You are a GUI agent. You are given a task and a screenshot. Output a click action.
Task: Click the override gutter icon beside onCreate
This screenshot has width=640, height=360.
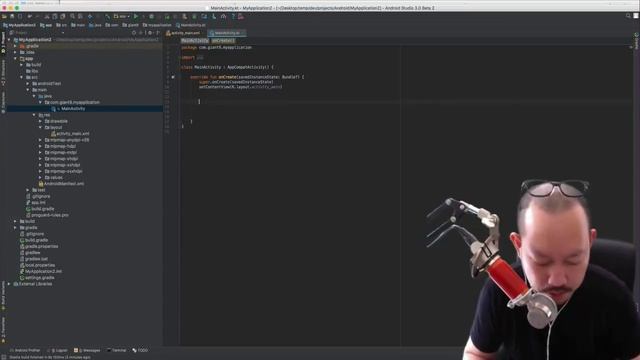coord(173,77)
